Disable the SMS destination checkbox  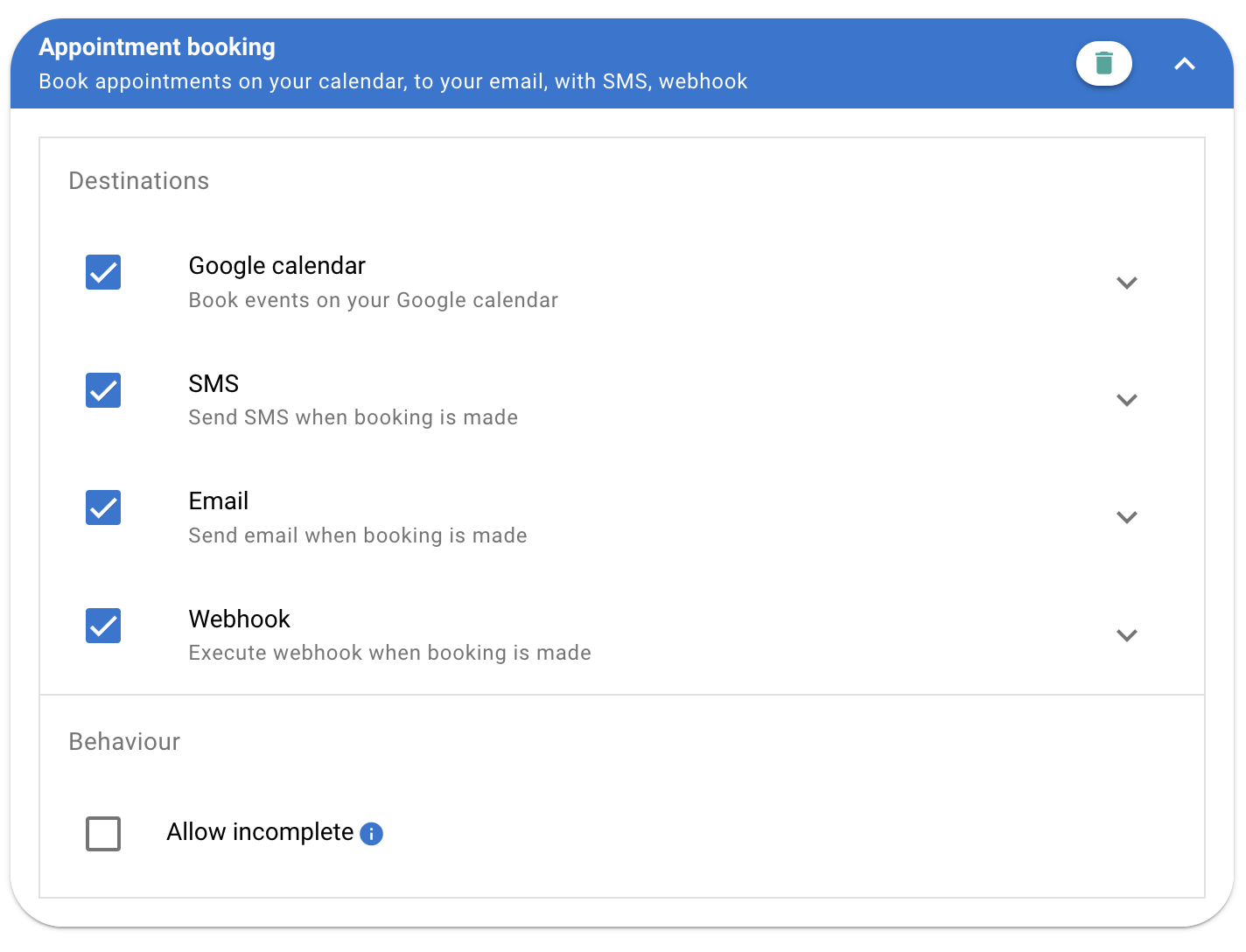[103, 390]
